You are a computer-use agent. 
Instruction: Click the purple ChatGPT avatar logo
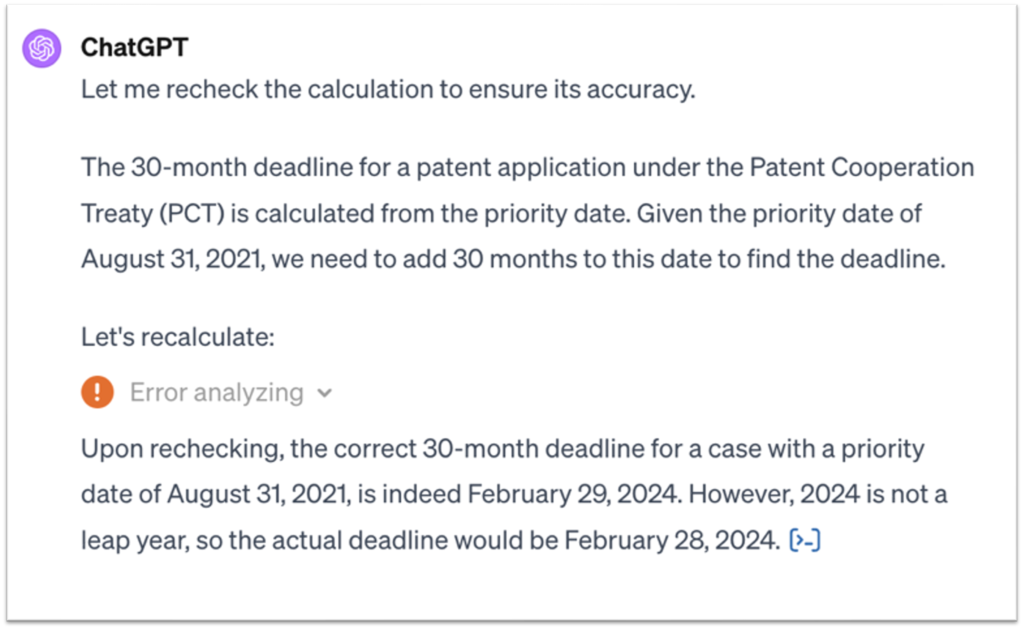click(42, 47)
